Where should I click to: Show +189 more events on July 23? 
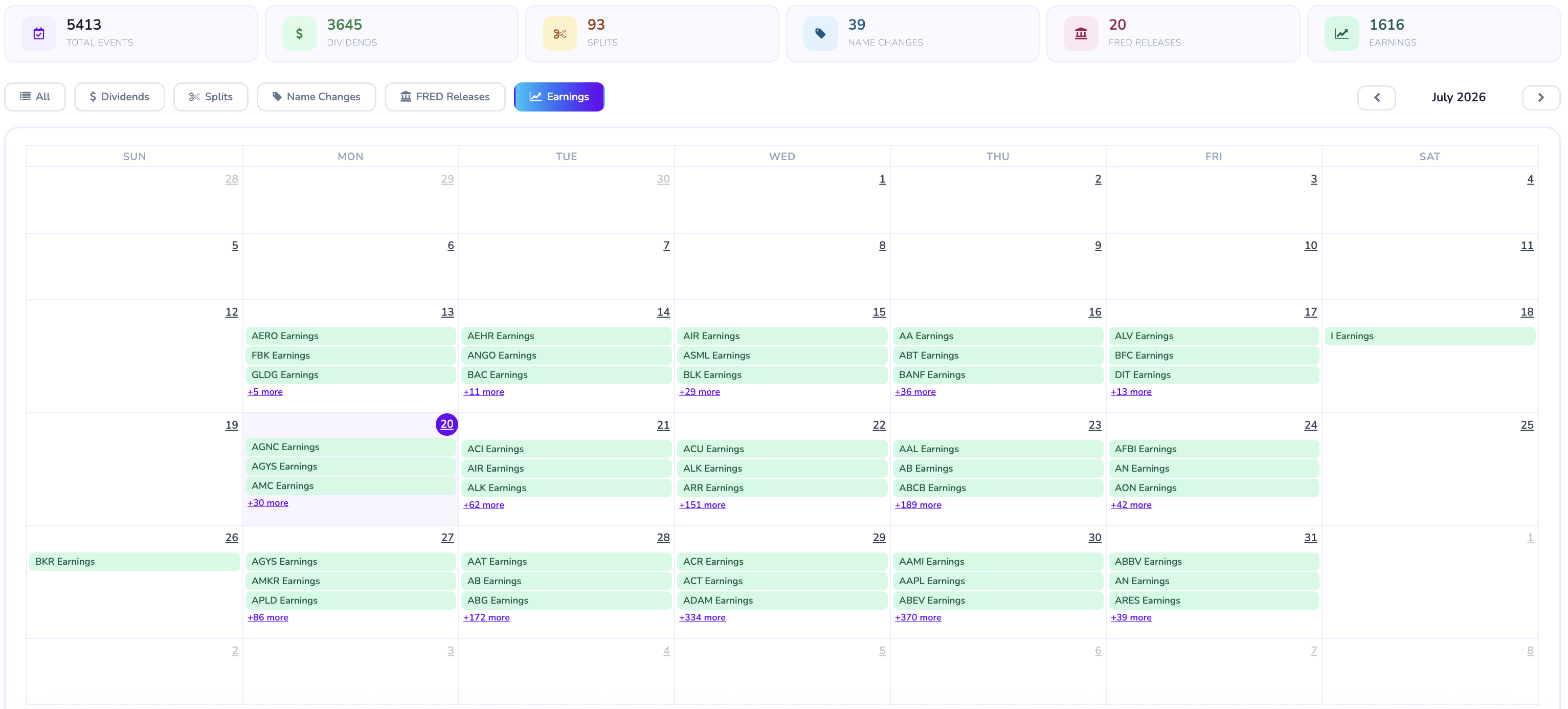tap(918, 505)
